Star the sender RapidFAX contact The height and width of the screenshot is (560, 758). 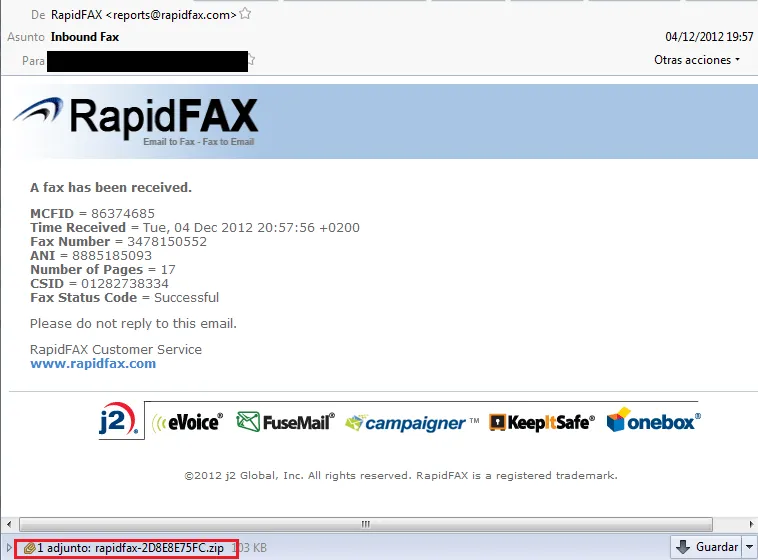click(x=245, y=14)
